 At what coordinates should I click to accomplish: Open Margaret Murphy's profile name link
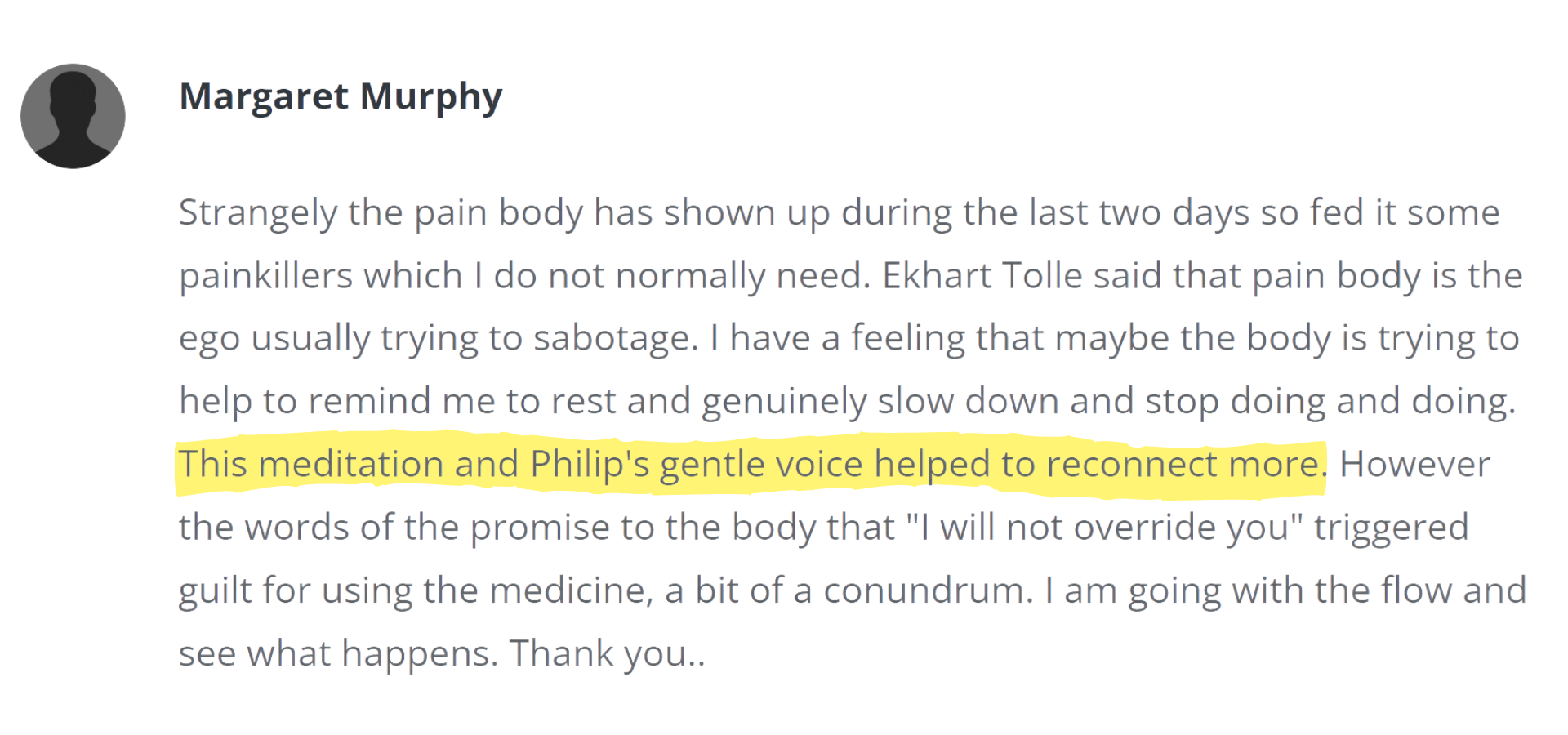(341, 97)
